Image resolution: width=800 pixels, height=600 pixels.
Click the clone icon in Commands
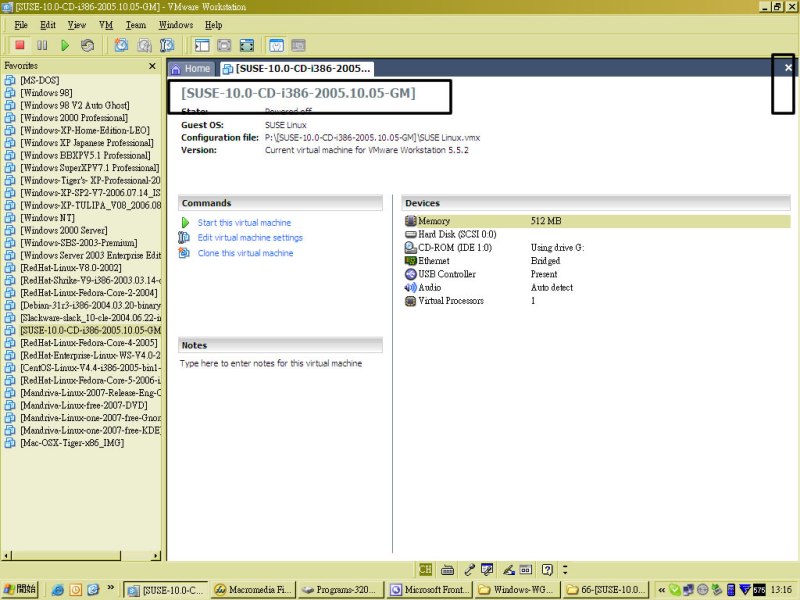(184, 253)
